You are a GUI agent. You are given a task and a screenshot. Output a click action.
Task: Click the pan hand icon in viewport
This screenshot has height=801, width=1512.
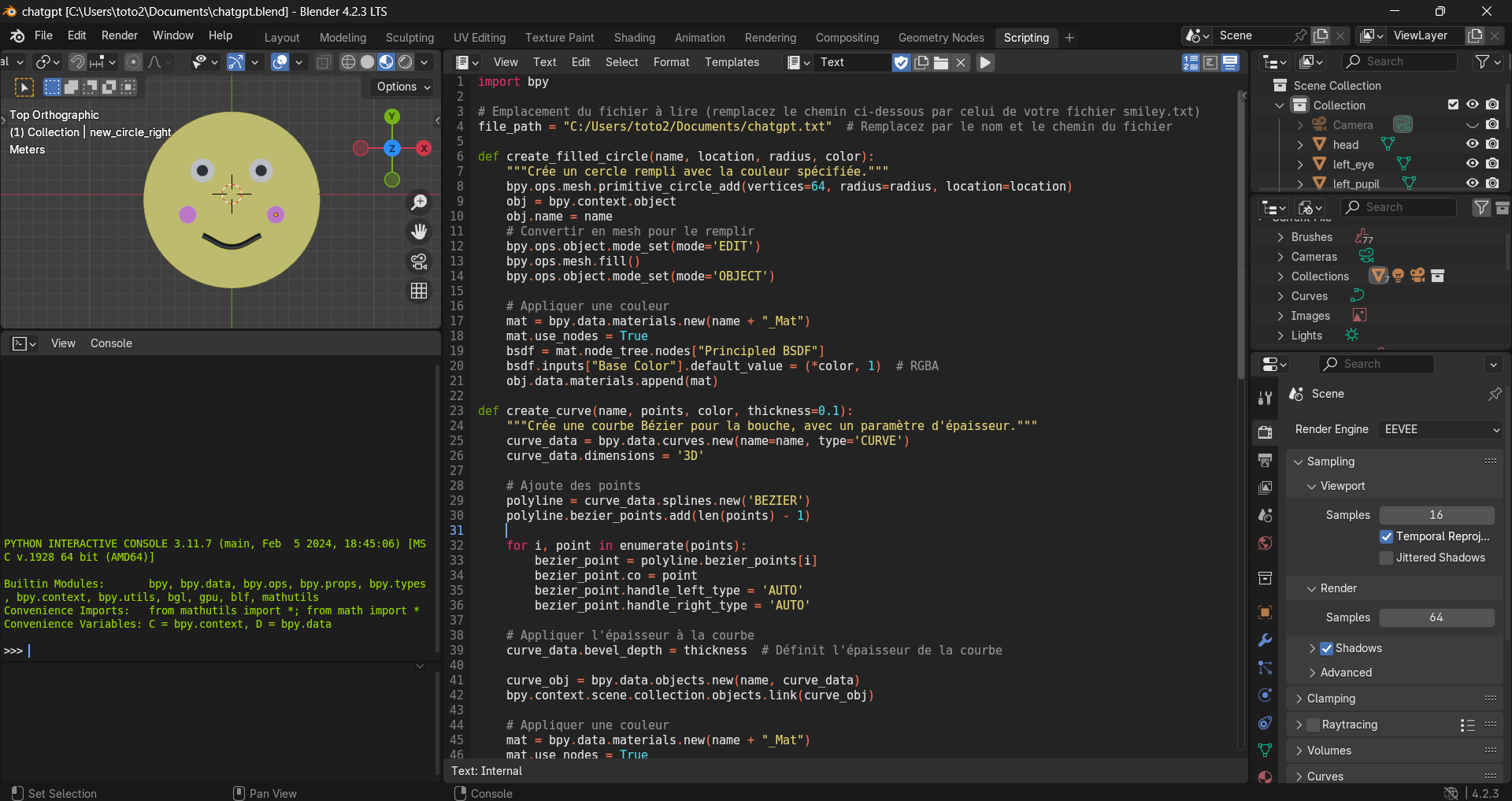[419, 232]
